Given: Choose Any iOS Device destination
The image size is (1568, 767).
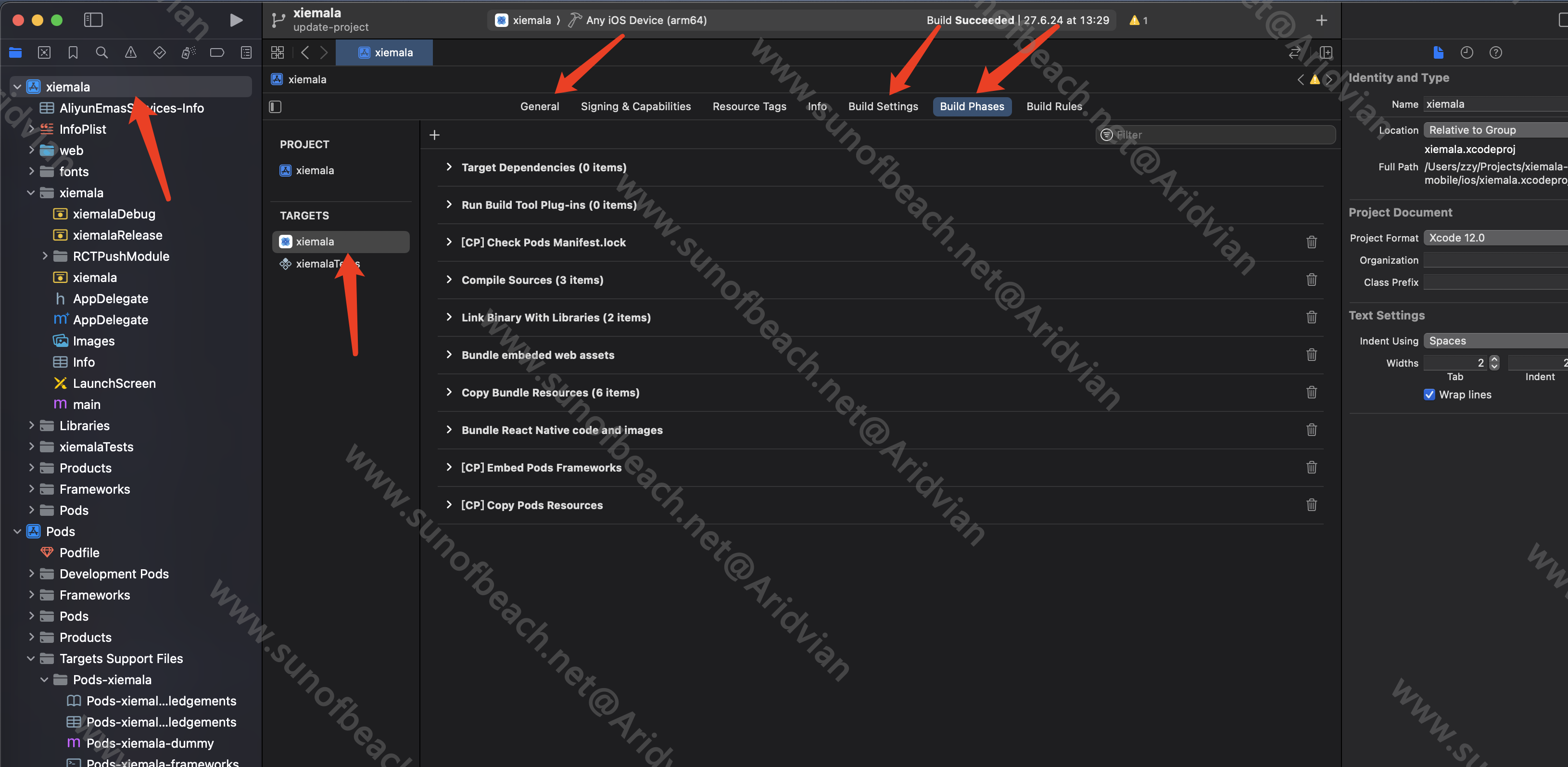Looking at the screenshot, I should pyautogui.click(x=637, y=20).
